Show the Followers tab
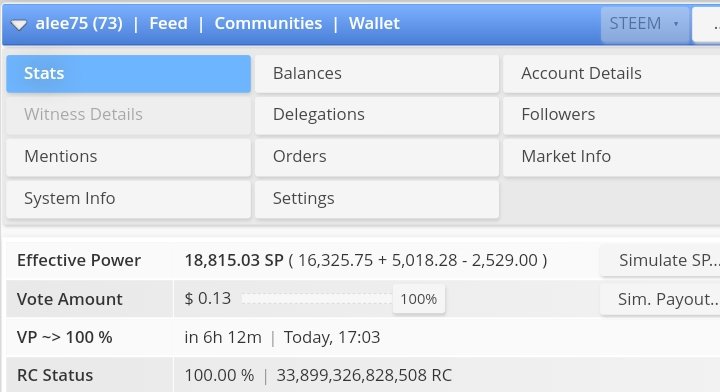 (x=612, y=115)
